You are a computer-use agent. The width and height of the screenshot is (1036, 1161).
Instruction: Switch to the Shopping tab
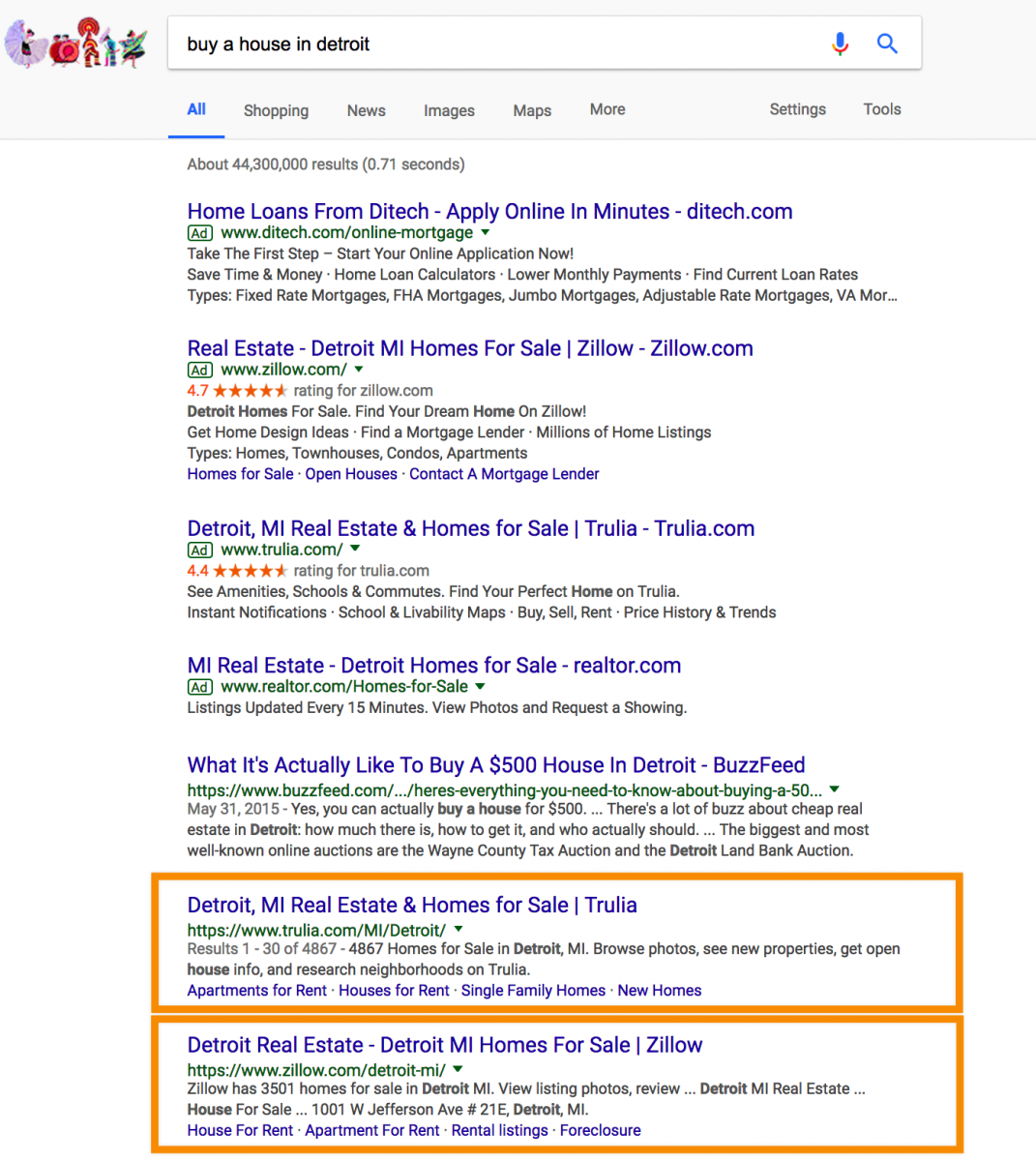click(x=276, y=110)
